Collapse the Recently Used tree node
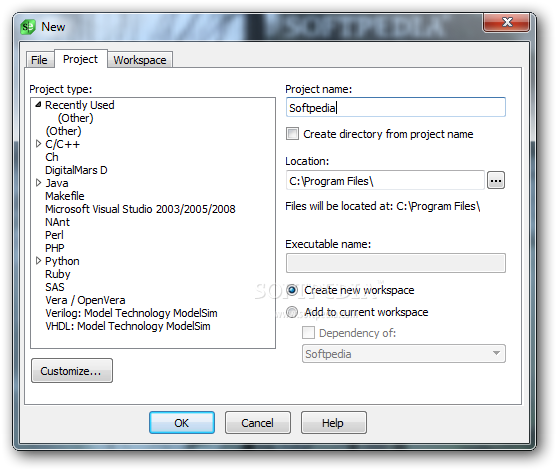This screenshot has width=557, height=471. click(x=38, y=104)
